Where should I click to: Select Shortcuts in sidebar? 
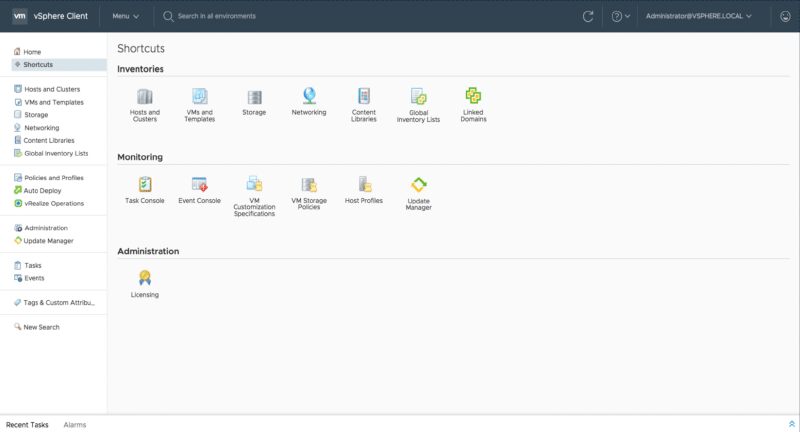click(59, 65)
